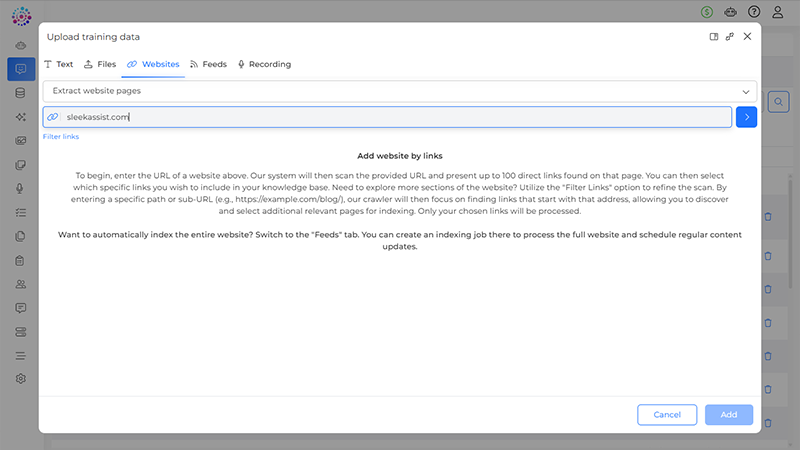The height and width of the screenshot is (450, 800).
Task: Click the website URL input field
Action: coord(390,117)
